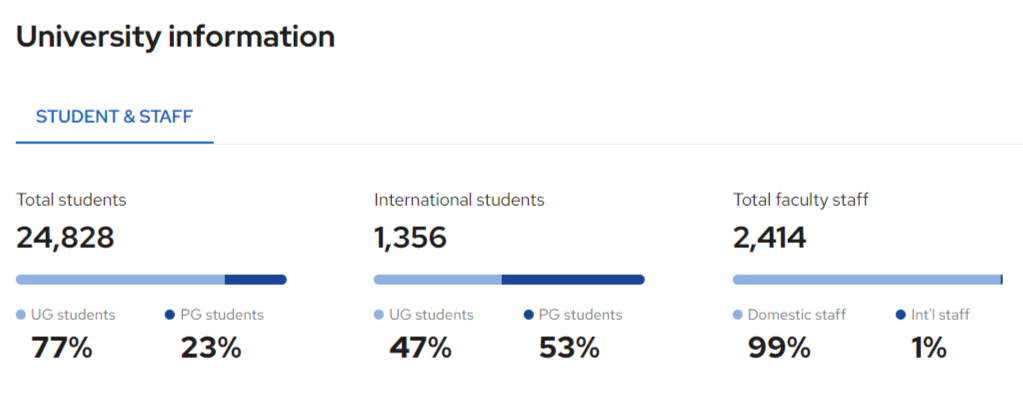This screenshot has height=393, width=1023.
Task: Click the dark blue PG segment of Total students bar
Action: [256, 279]
